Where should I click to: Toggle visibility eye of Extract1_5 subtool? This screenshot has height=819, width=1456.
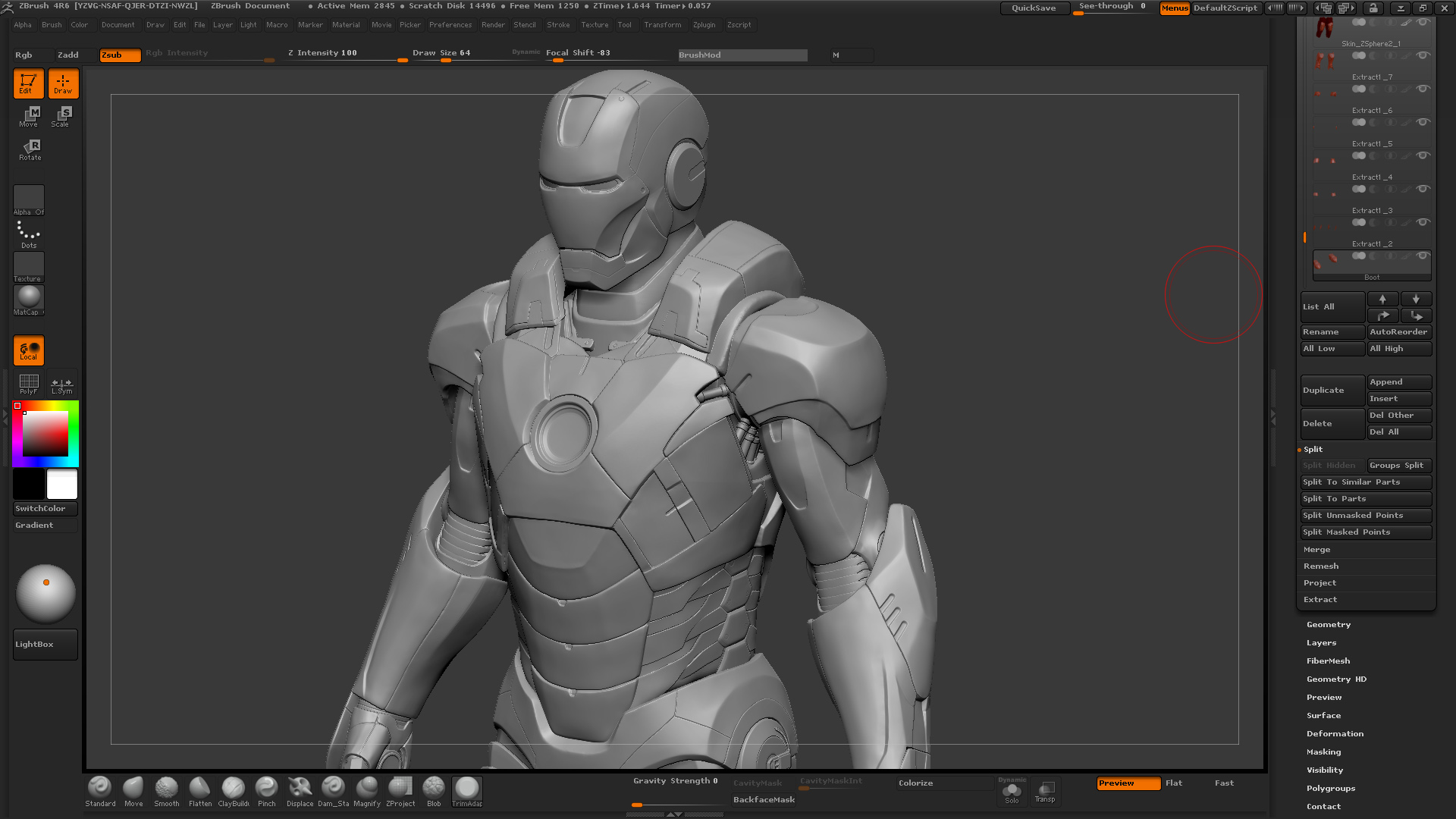tap(1423, 122)
